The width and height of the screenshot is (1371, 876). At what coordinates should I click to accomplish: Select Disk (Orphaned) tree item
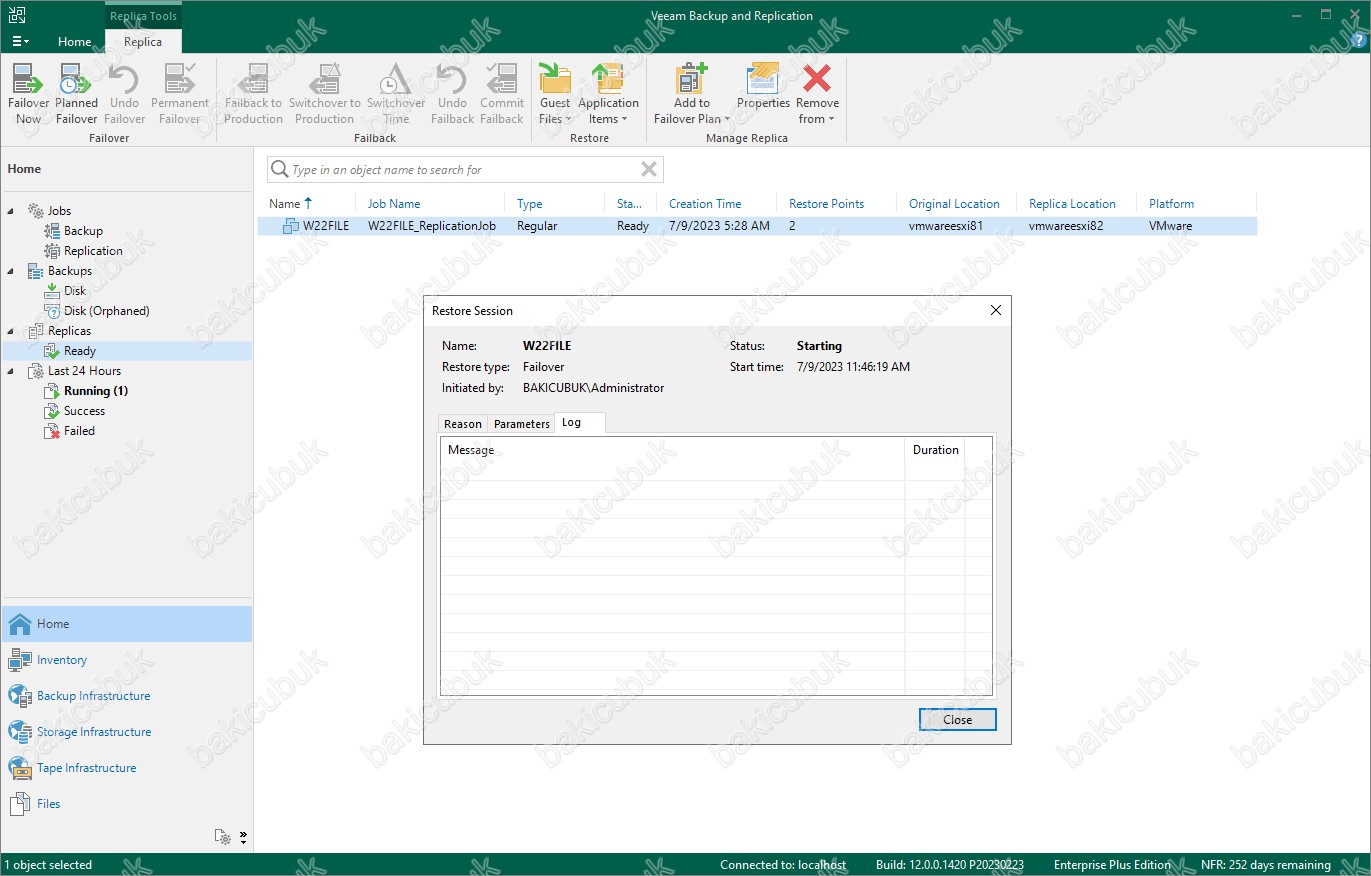[x=106, y=311]
